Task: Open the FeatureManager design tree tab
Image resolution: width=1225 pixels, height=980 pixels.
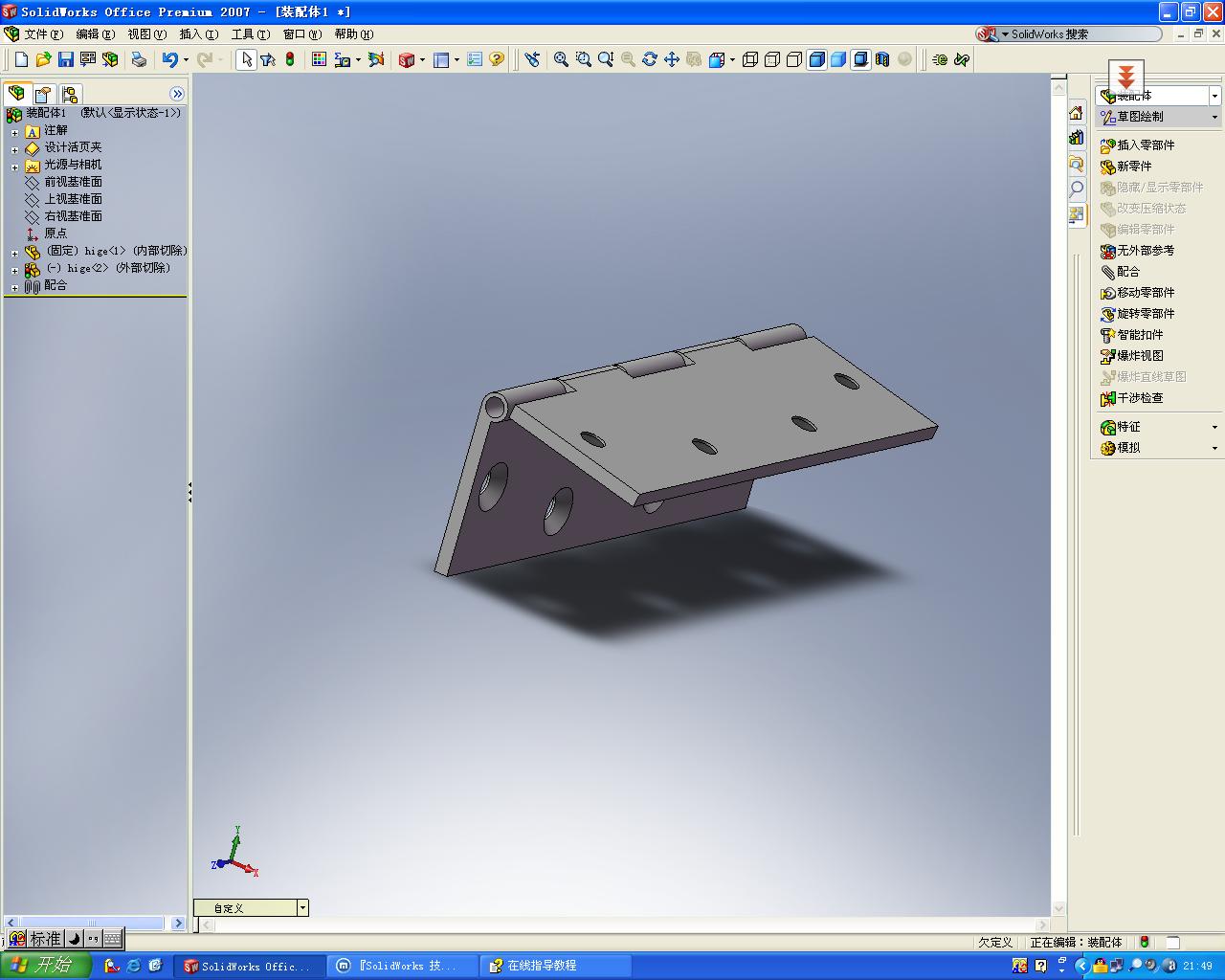Action: click(16, 94)
